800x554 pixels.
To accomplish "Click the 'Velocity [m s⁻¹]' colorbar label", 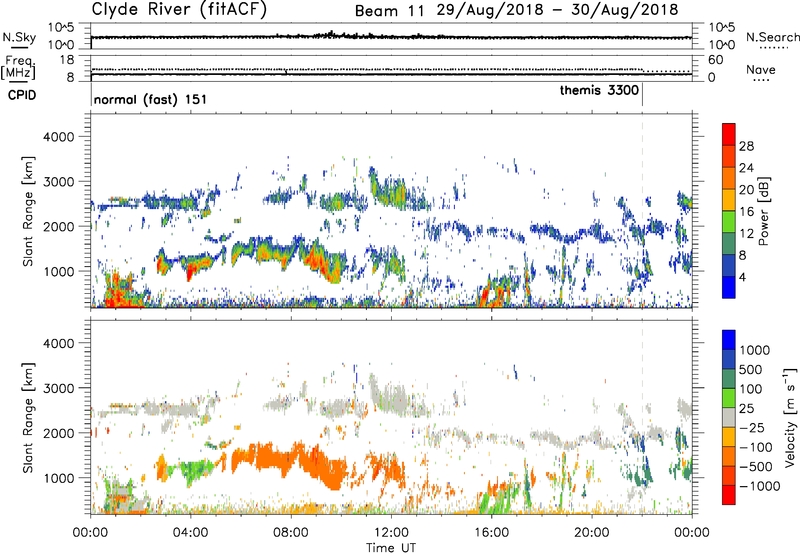I will [790, 417].
